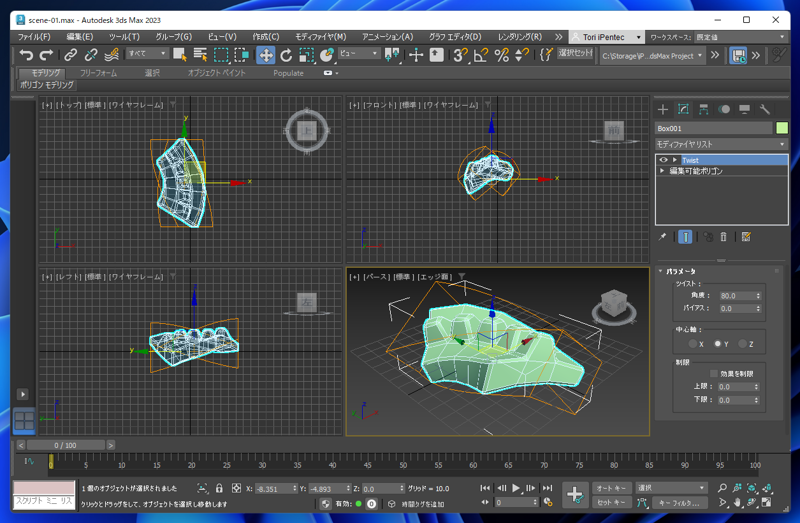Click the 選択セット named selection field
The width and height of the screenshot is (800, 523).
point(576,53)
